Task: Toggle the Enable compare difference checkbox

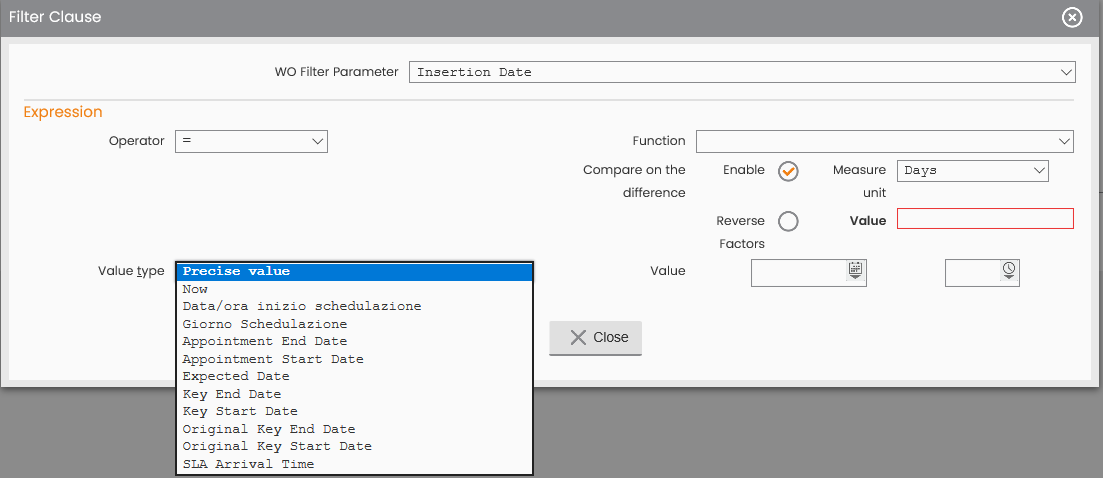Action: coord(788,171)
